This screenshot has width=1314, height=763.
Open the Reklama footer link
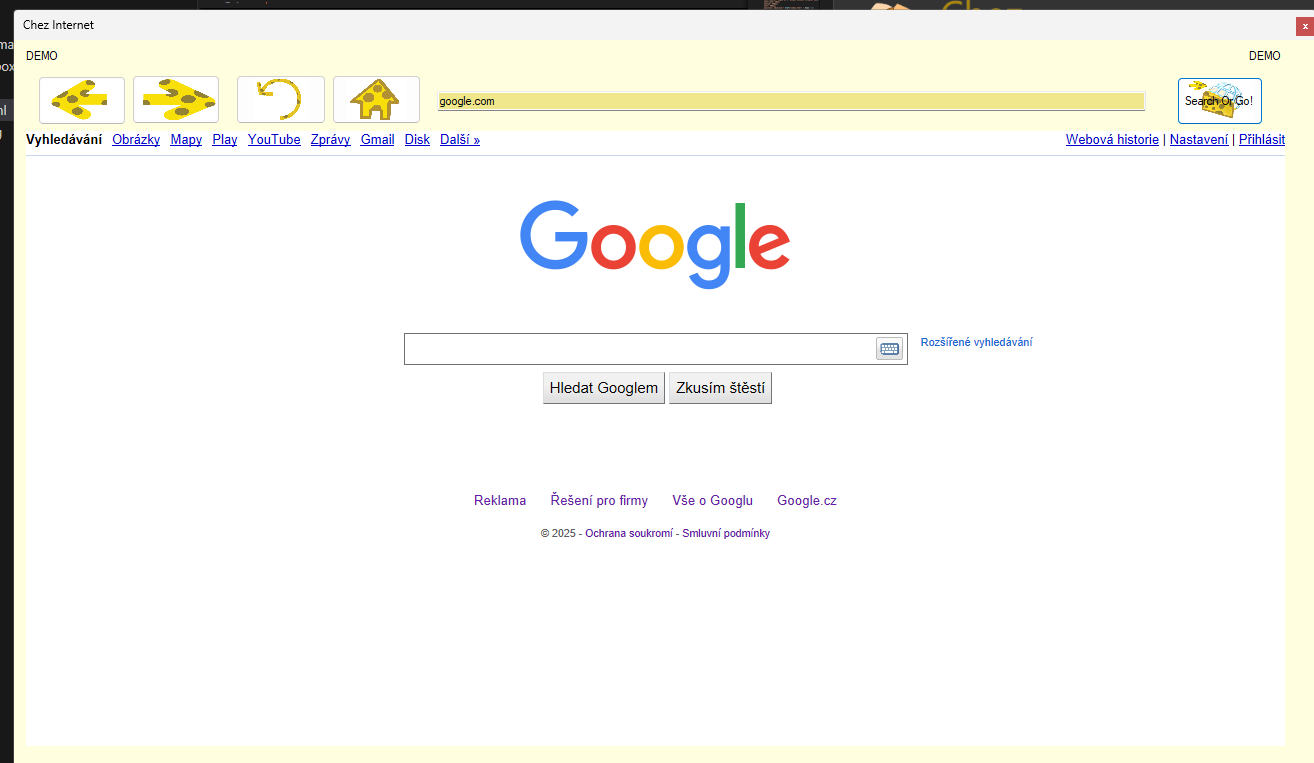500,501
